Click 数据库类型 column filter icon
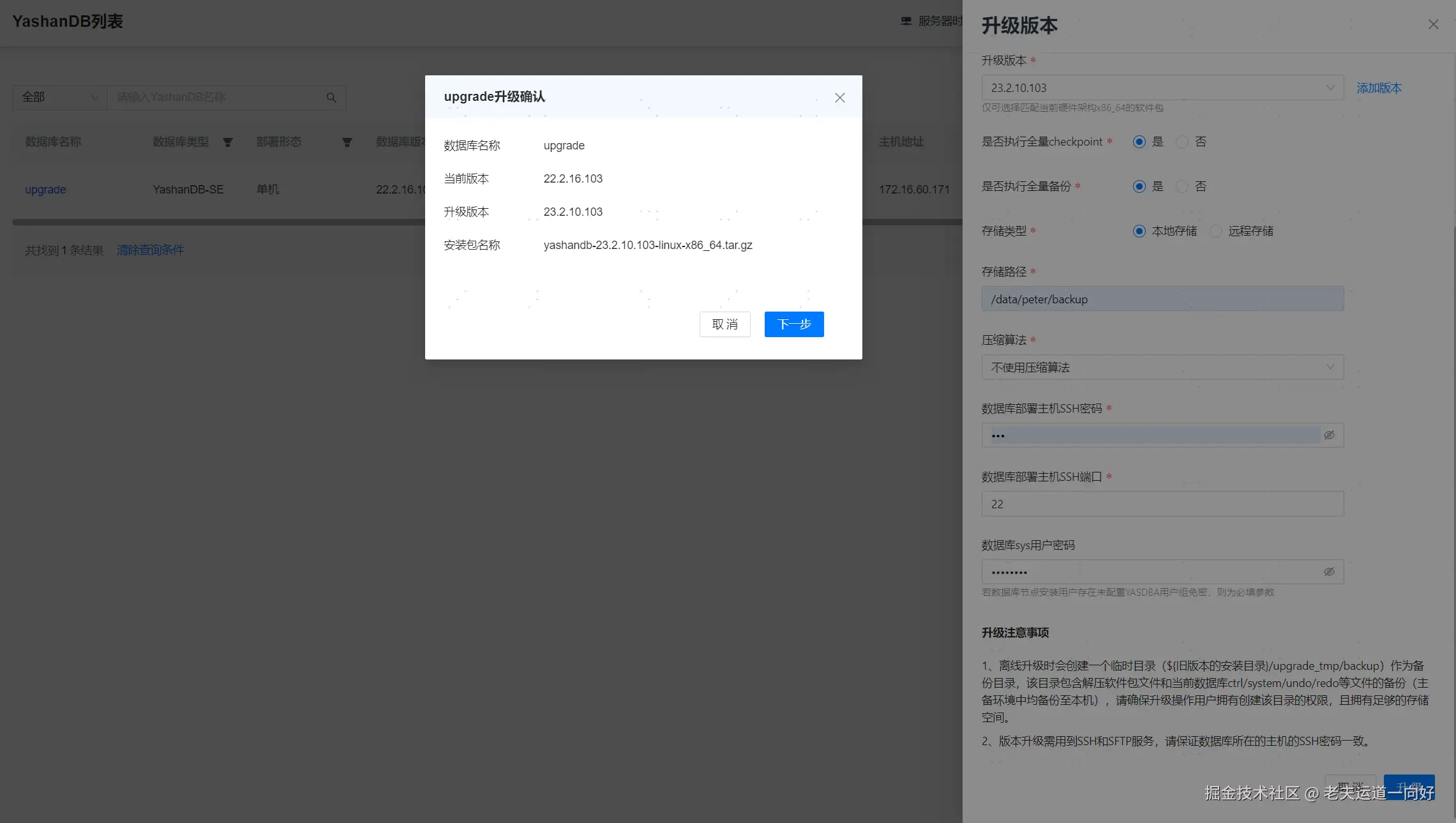The width and height of the screenshot is (1456, 823). (228, 142)
